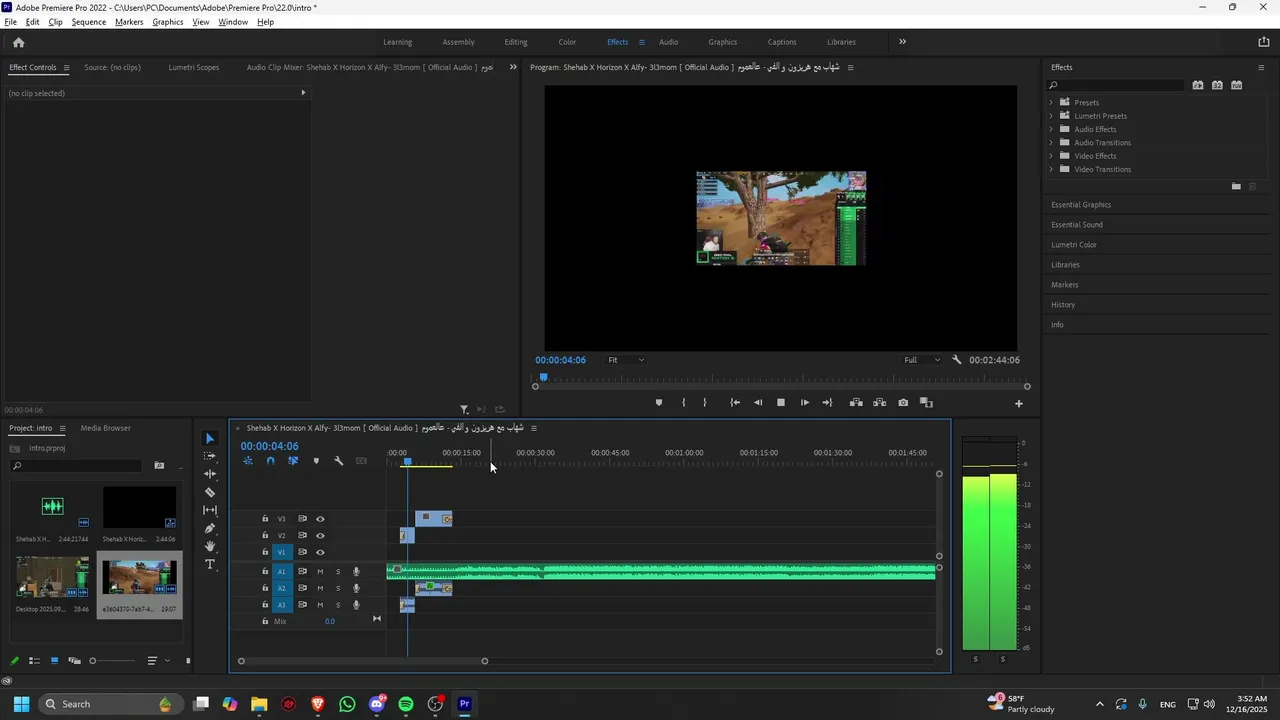Select the Pen tool
Image resolution: width=1280 pixels, height=720 pixels.
click(210, 528)
